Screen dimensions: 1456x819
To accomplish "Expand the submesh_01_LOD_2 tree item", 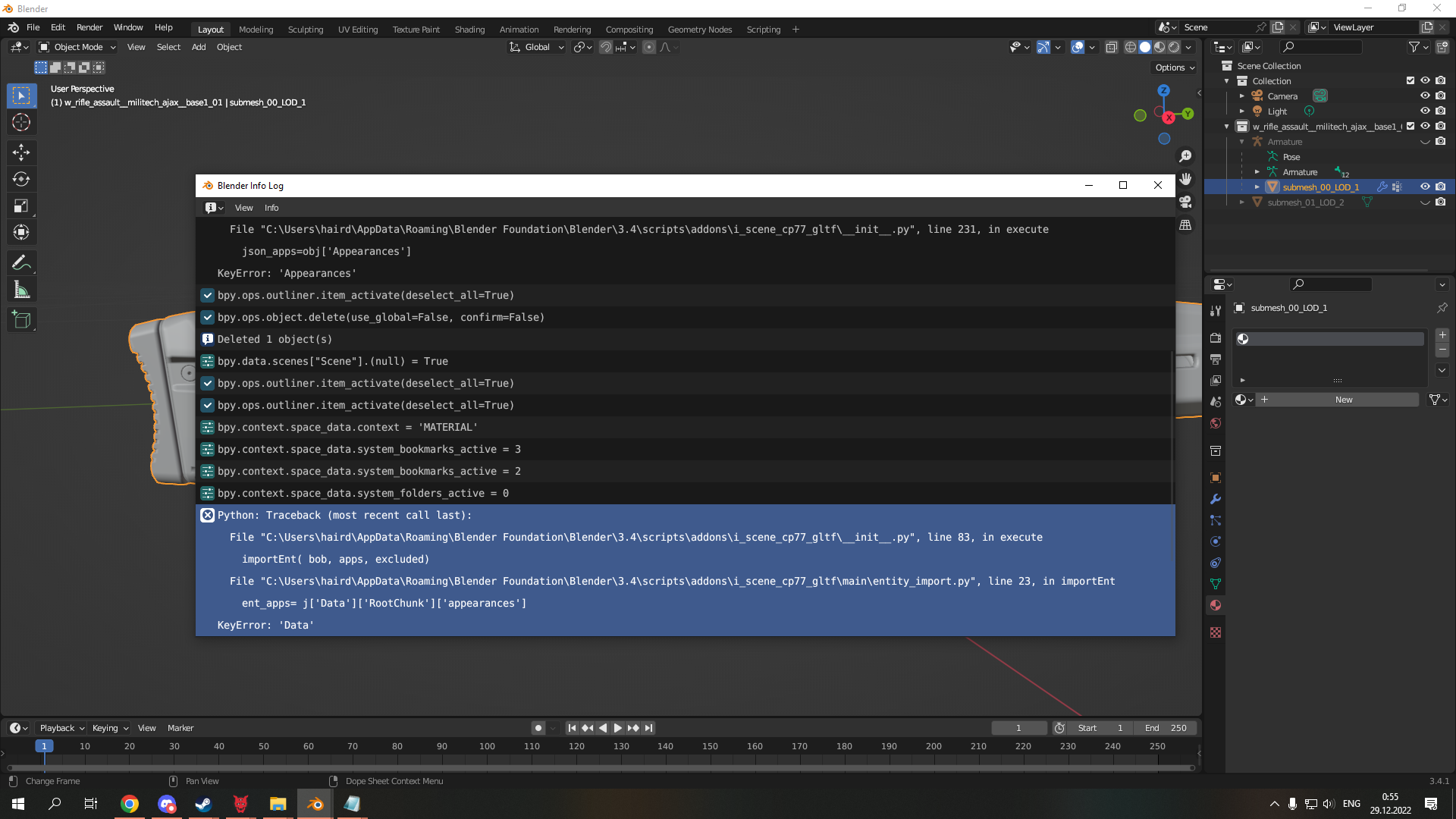I will pyautogui.click(x=1242, y=202).
